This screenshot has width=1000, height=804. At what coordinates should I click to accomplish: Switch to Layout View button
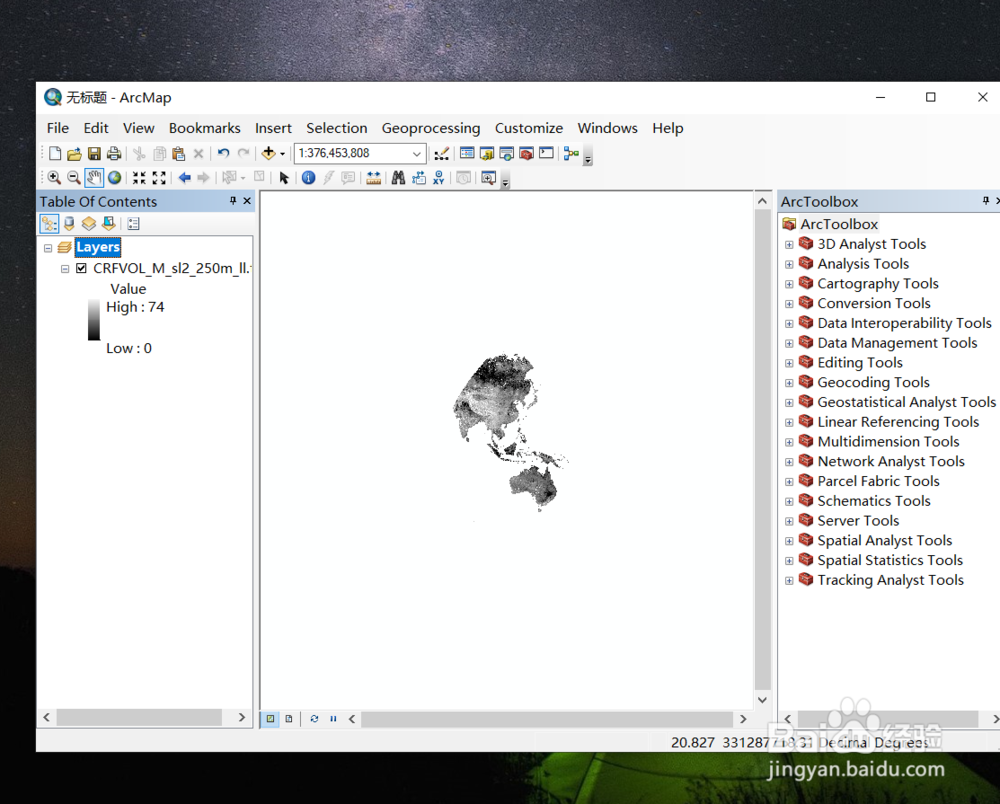289,719
